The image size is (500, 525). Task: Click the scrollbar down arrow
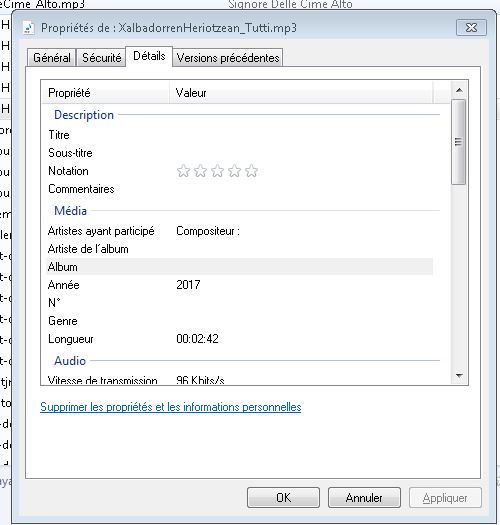click(459, 376)
